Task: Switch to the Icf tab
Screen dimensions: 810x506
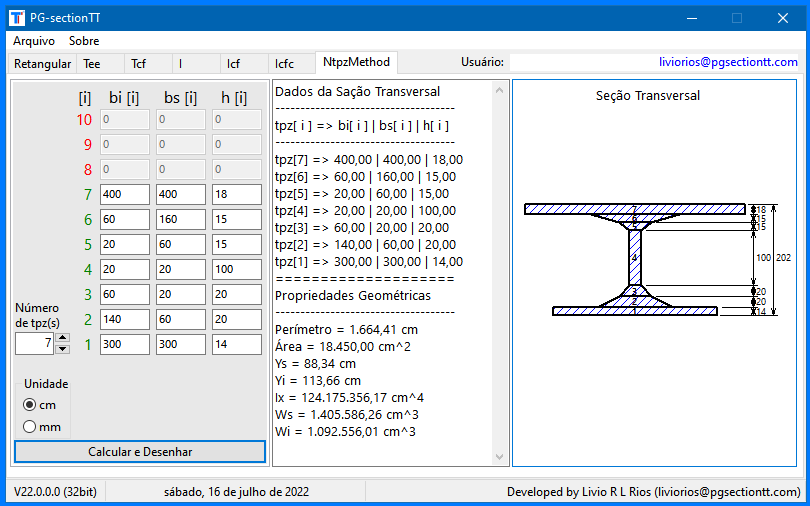Action: tap(244, 64)
